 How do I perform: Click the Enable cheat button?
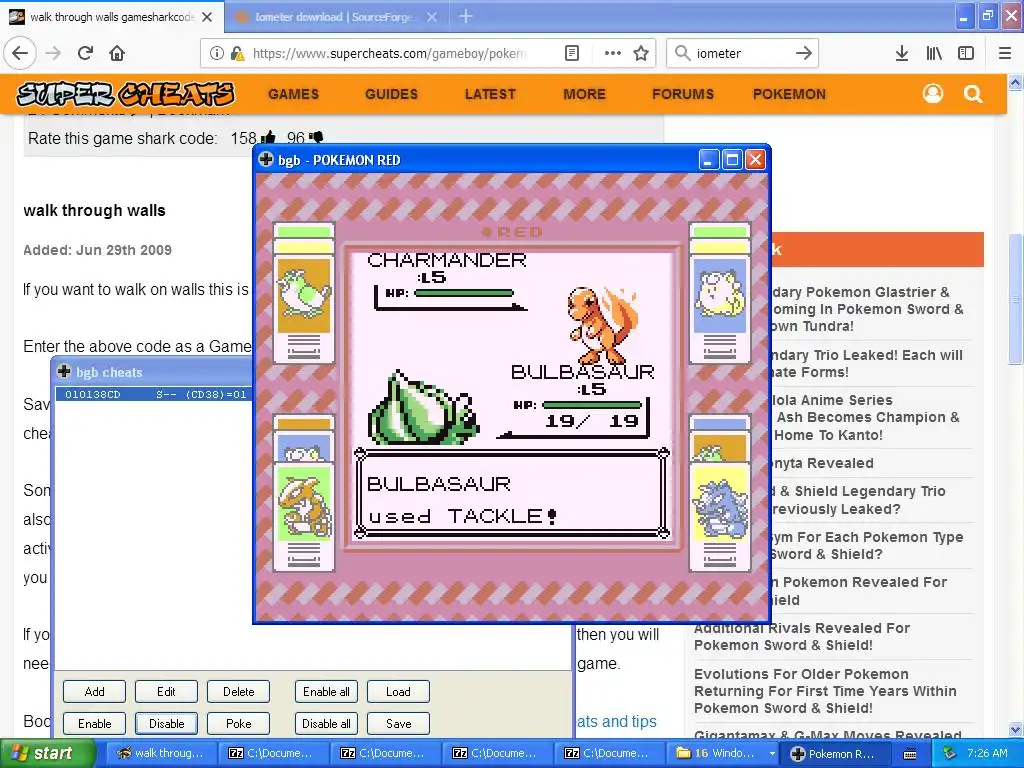(x=94, y=724)
